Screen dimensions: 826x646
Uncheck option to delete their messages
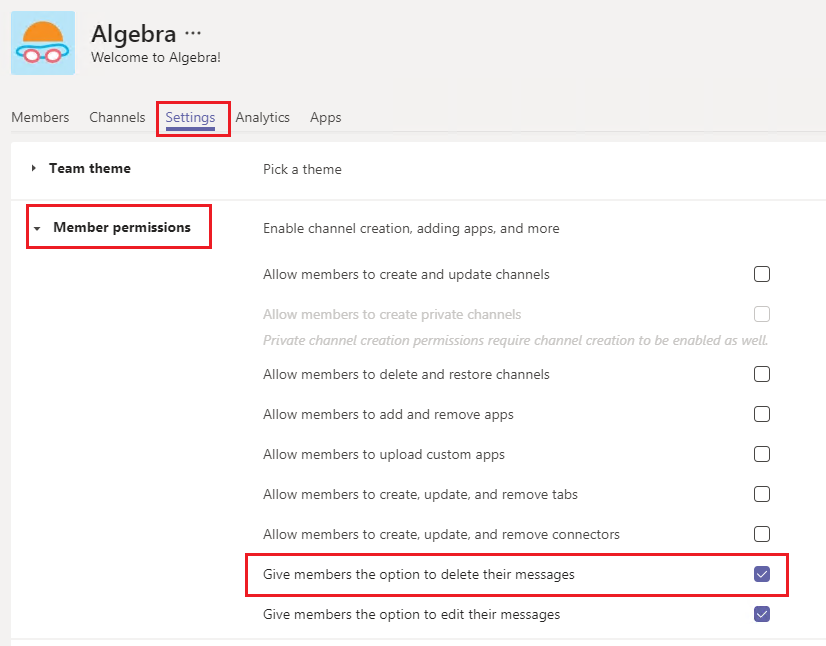pos(762,574)
